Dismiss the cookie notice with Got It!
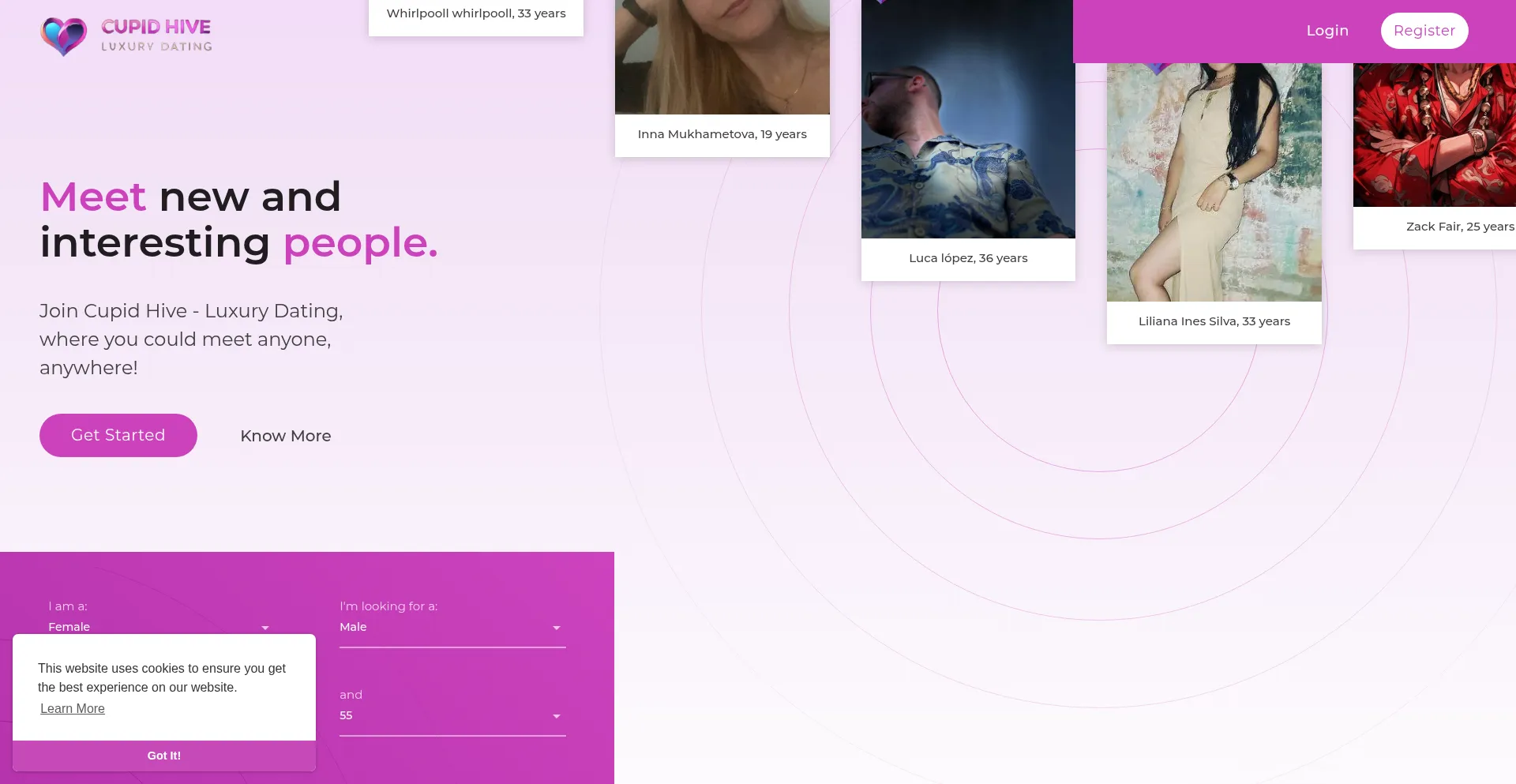This screenshot has height=784, width=1516. point(164,756)
